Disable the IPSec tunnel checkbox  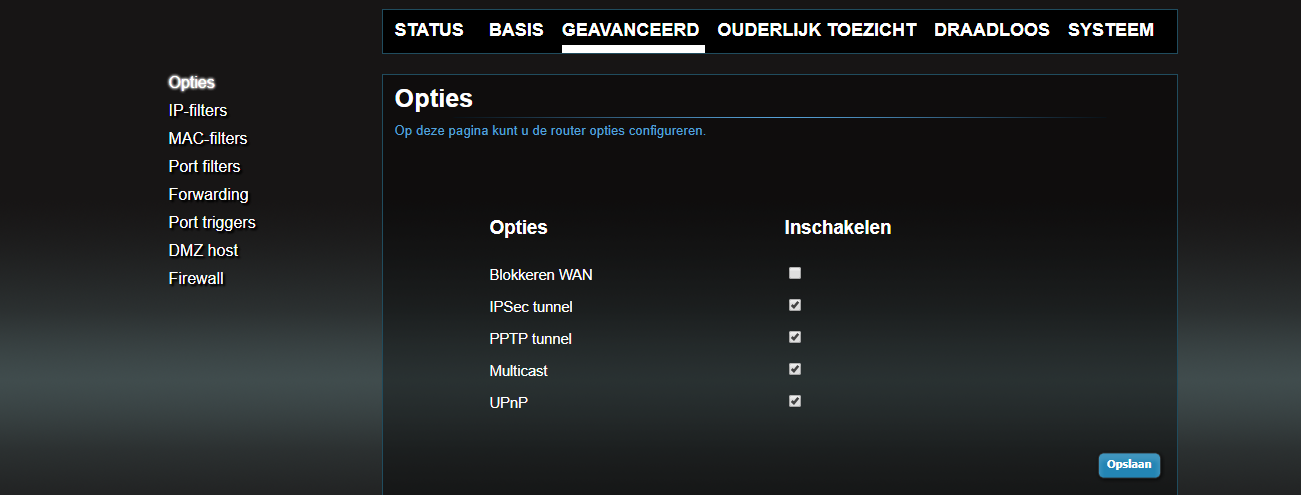(795, 305)
